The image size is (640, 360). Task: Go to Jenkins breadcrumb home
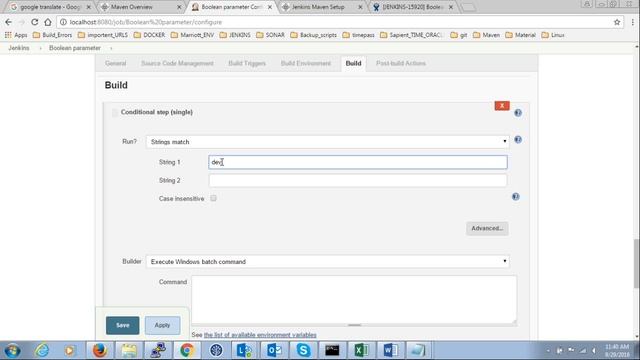19,48
